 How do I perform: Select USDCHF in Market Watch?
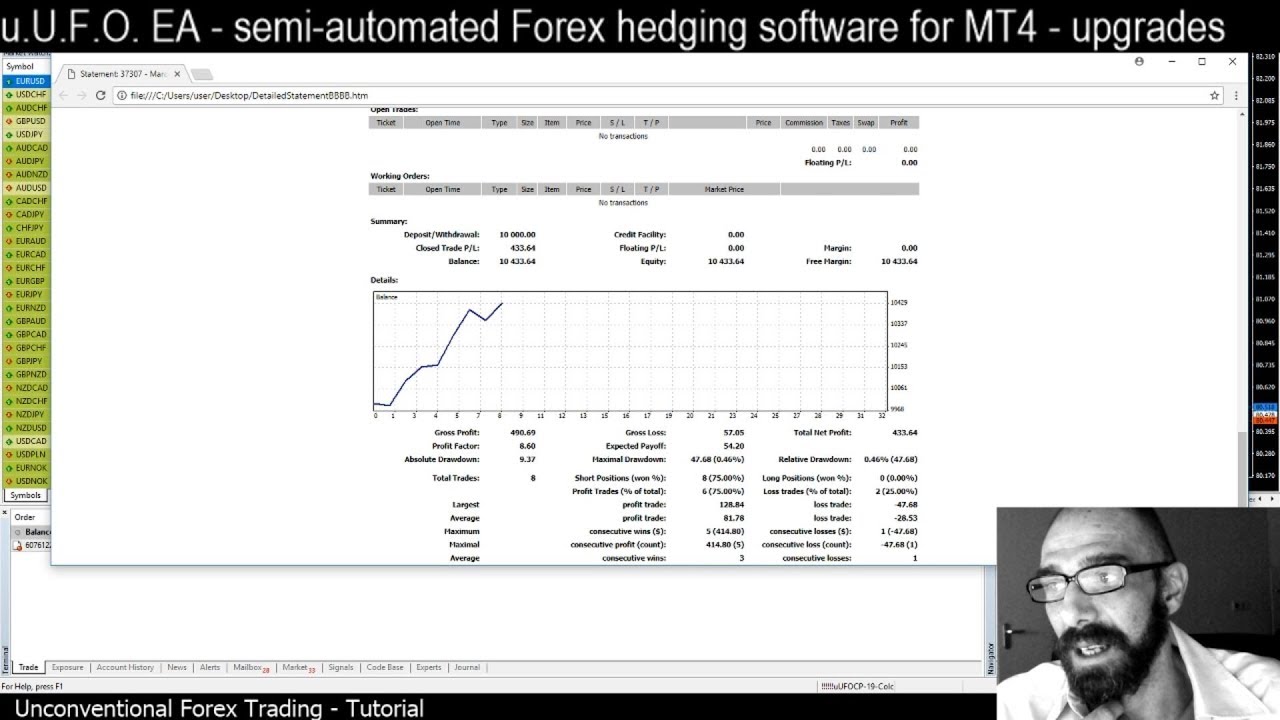pyautogui.click(x=26, y=94)
